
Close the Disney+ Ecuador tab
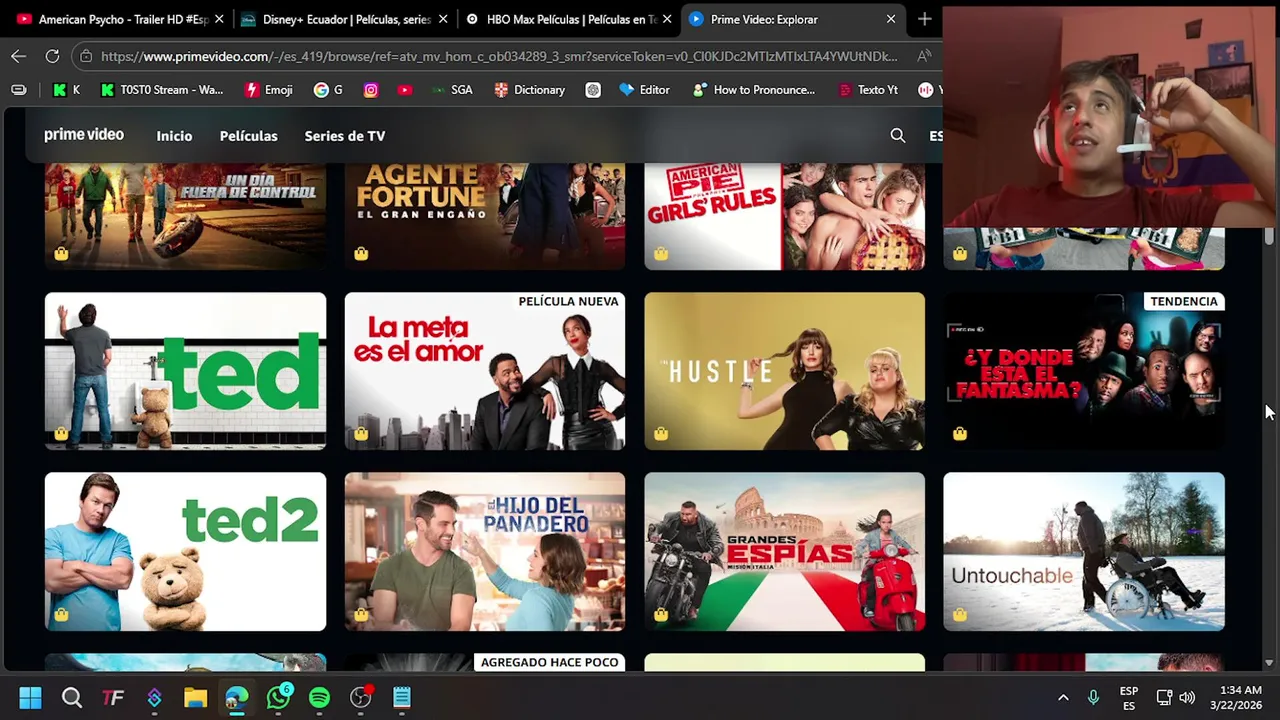443,19
